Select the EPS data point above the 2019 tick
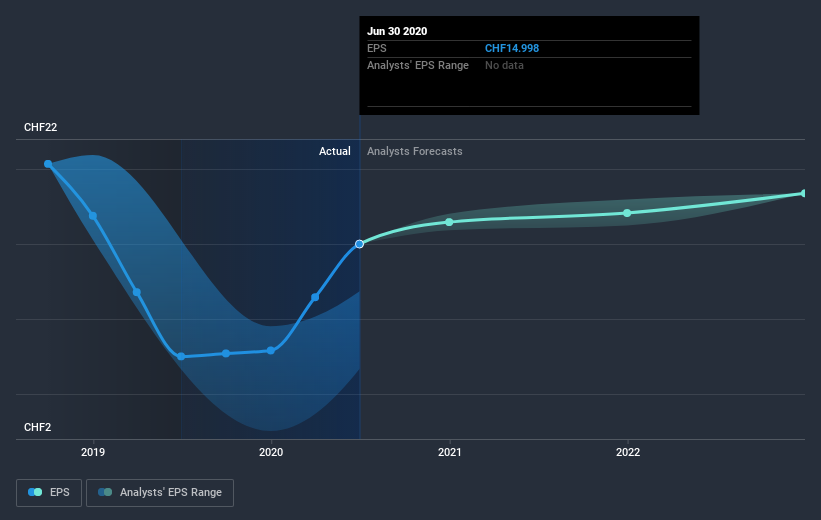Screen dimensions: 821x520 coord(93,215)
